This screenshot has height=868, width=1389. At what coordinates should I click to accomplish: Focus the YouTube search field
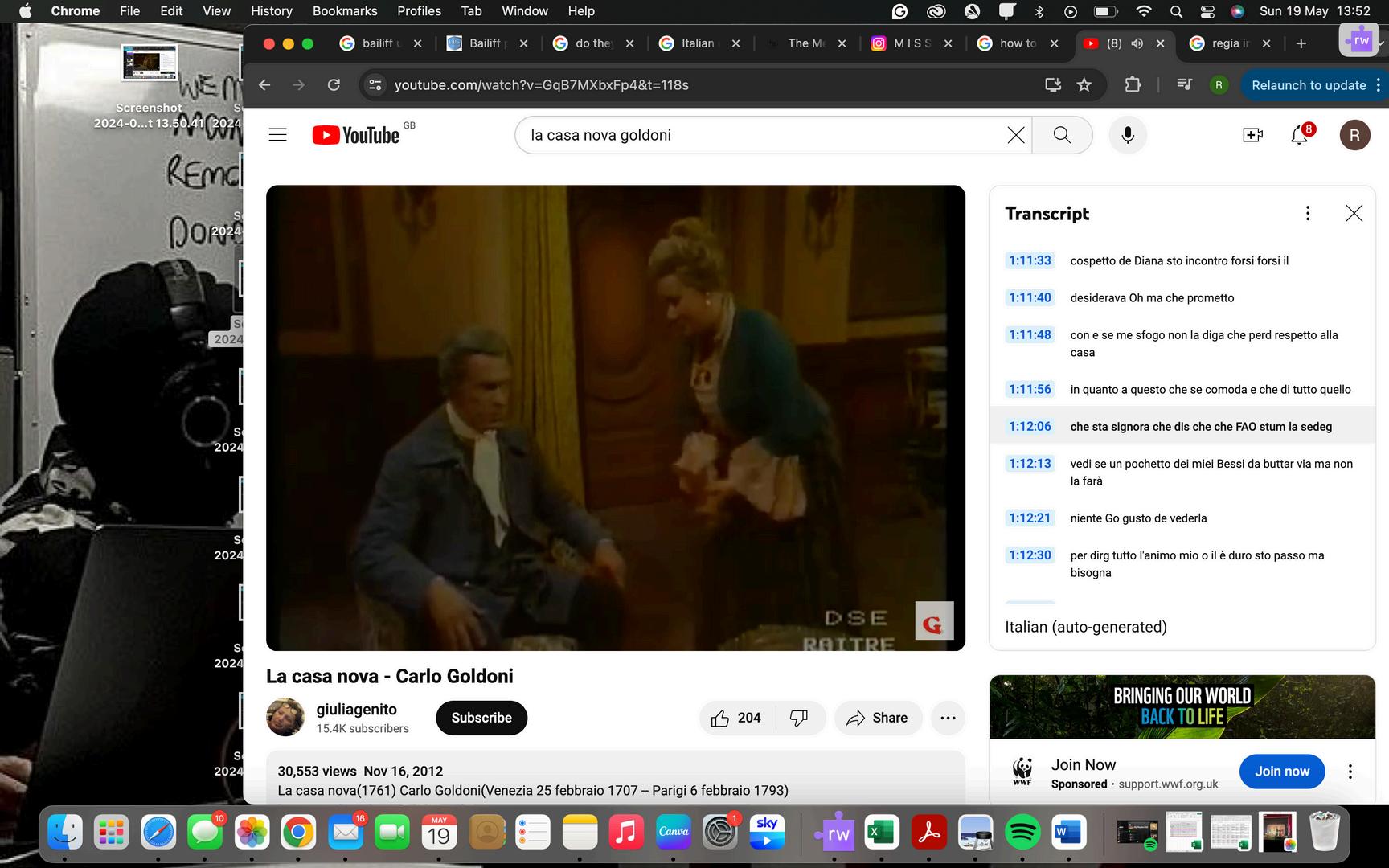tap(764, 135)
